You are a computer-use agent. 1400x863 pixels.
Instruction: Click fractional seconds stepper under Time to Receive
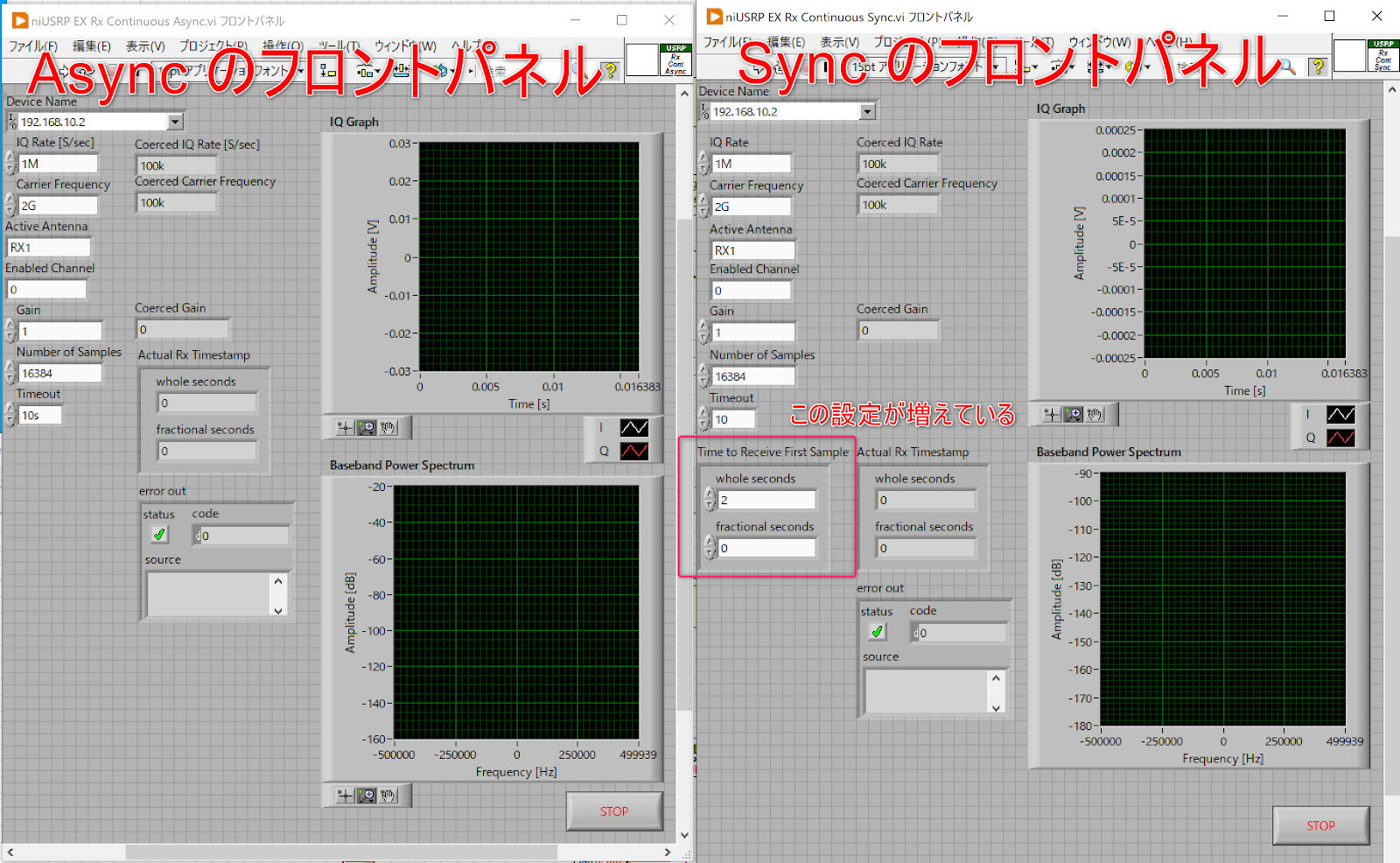pyautogui.click(x=710, y=548)
